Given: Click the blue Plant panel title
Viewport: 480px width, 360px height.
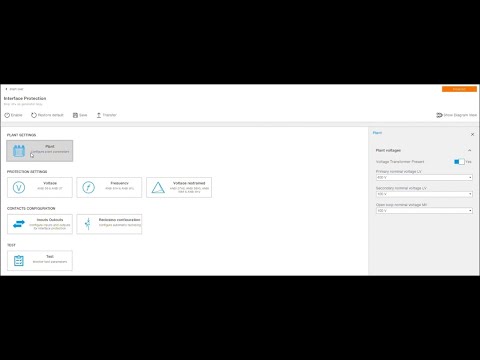Looking at the screenshot, I should point(377,133).
